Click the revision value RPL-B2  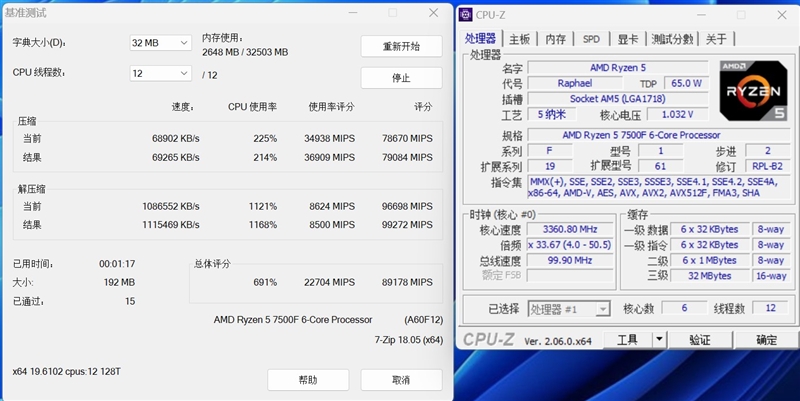(x=767, y=166)
